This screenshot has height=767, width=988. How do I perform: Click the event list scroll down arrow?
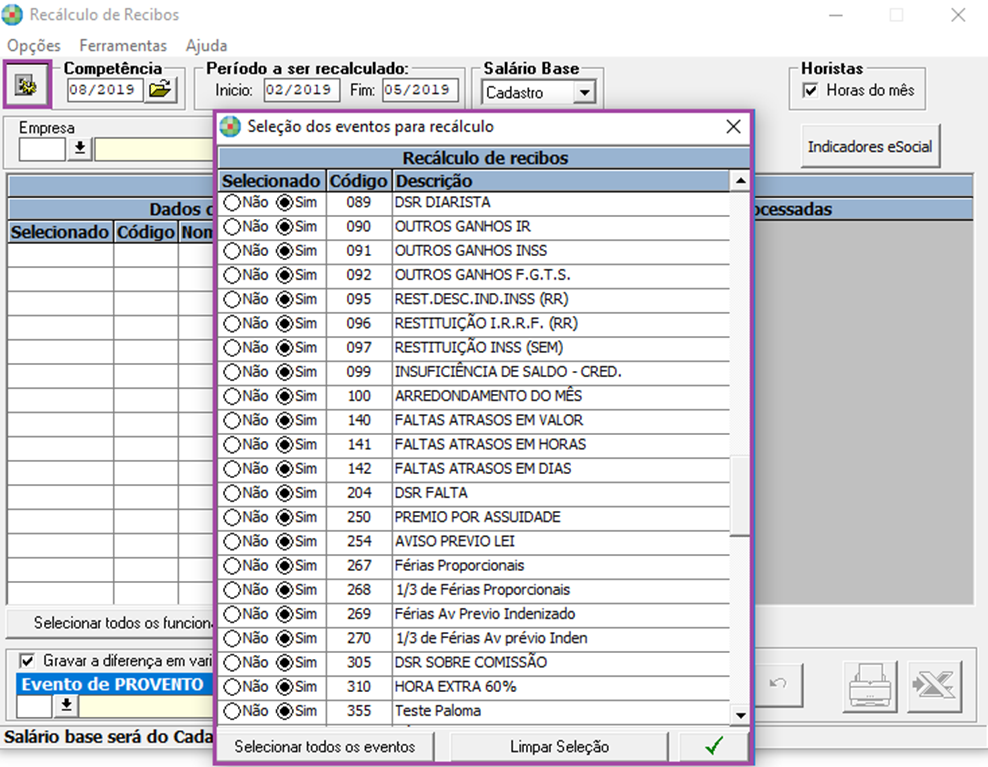click(740, 715)
